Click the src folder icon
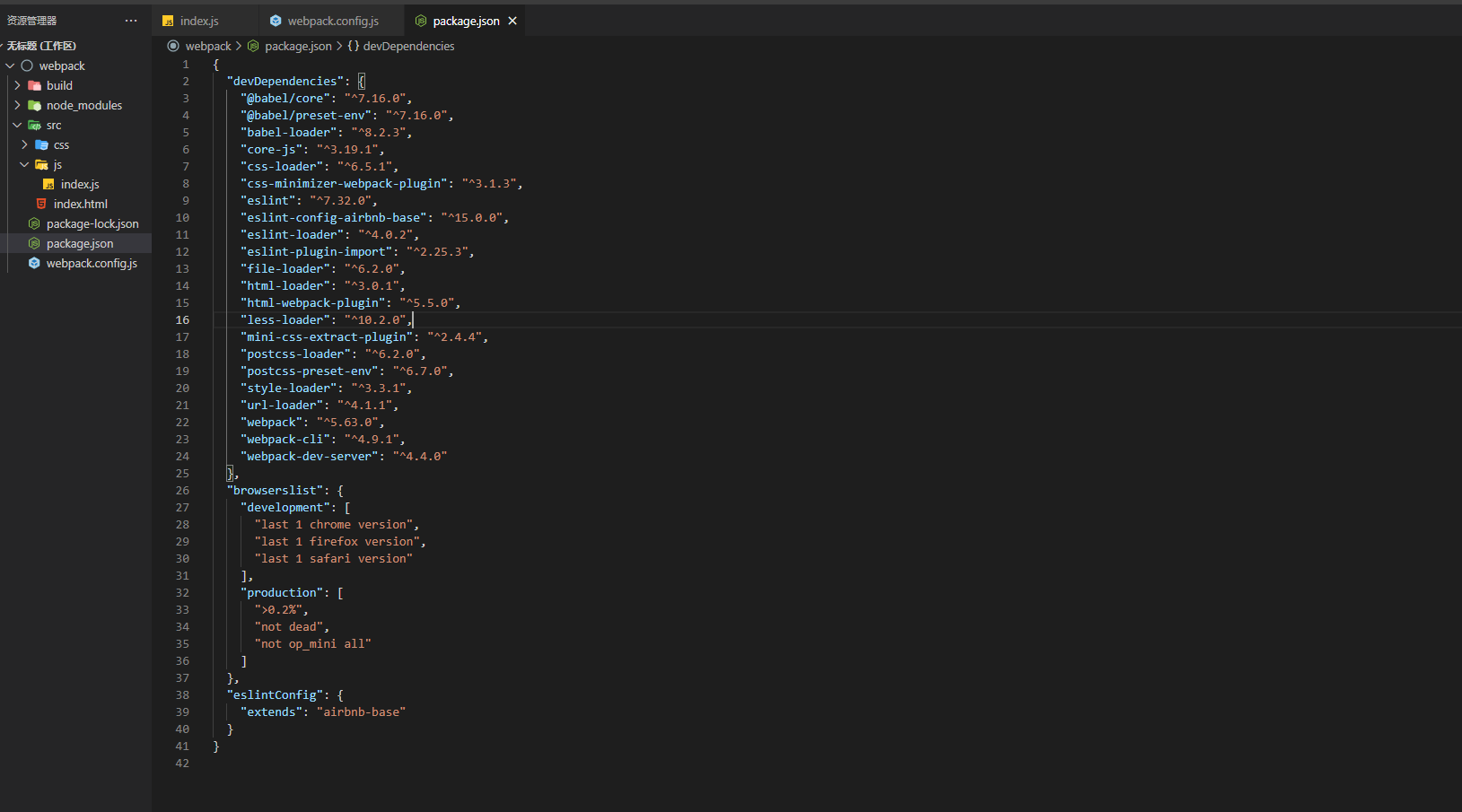 [34, 125]
